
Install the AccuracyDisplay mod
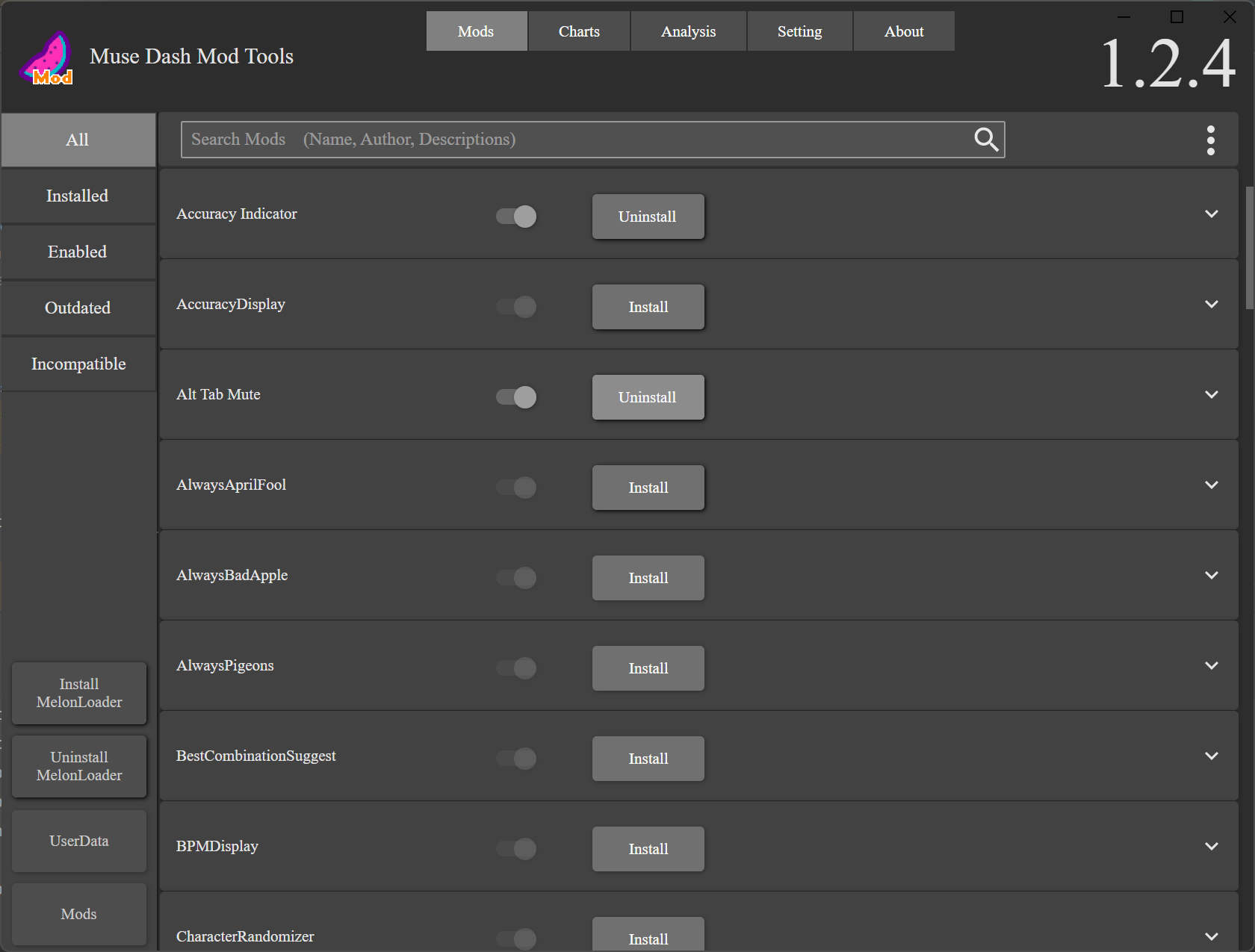(648, 307)
